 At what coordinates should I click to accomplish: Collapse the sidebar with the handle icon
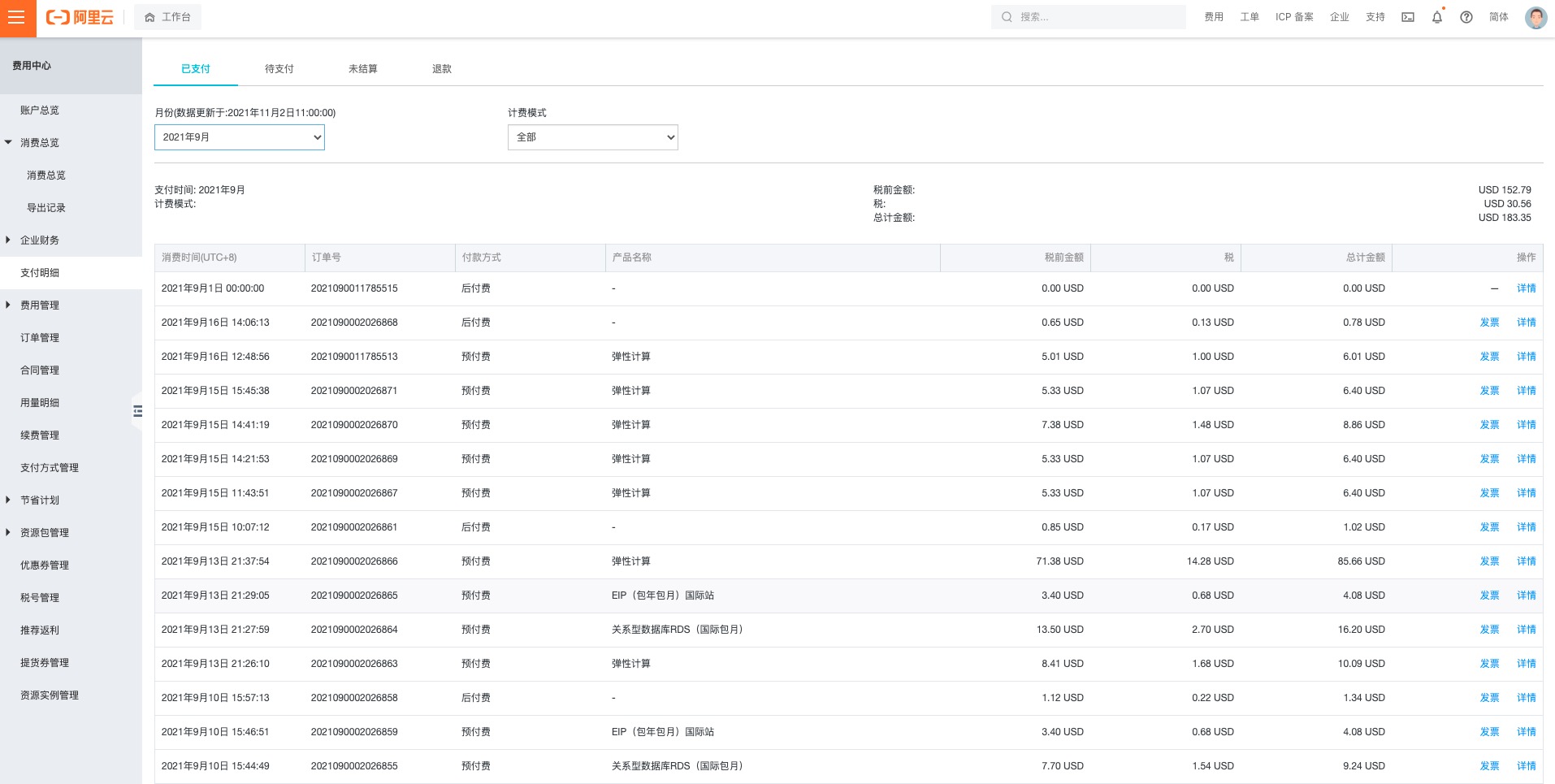137,411
